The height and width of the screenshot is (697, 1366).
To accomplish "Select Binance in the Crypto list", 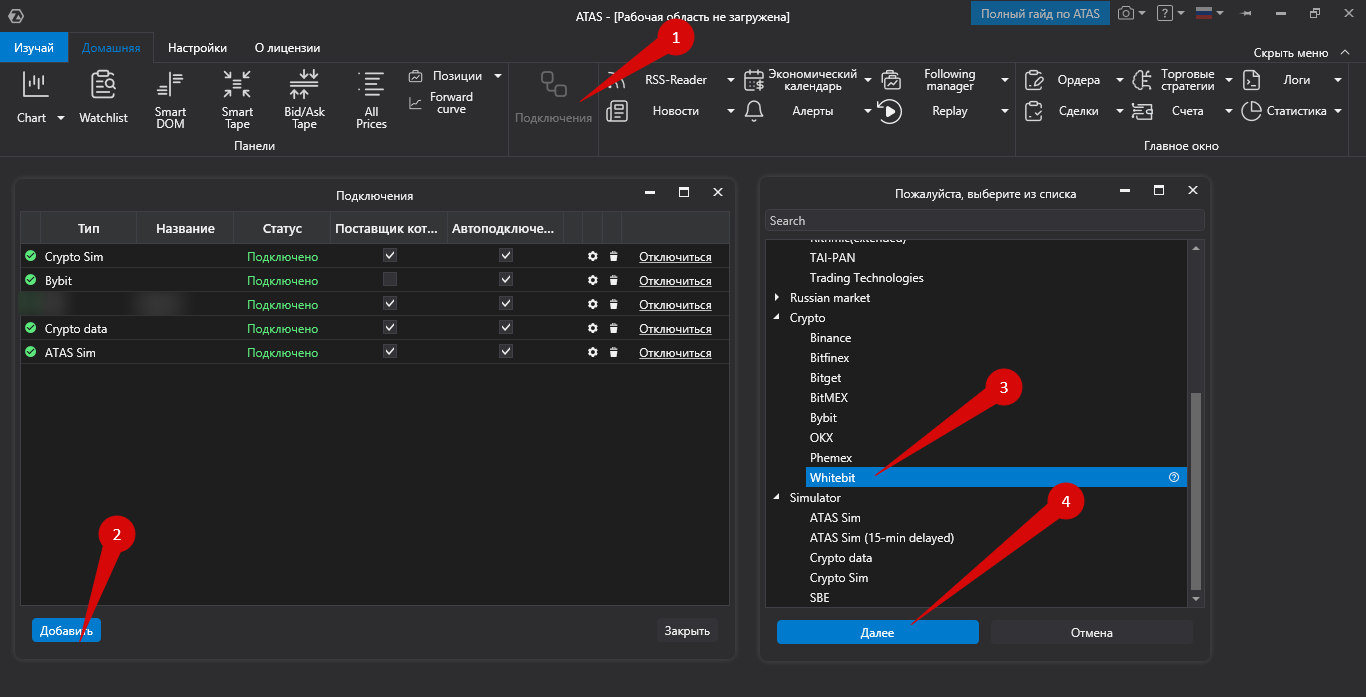I will (x=830, y=338).
